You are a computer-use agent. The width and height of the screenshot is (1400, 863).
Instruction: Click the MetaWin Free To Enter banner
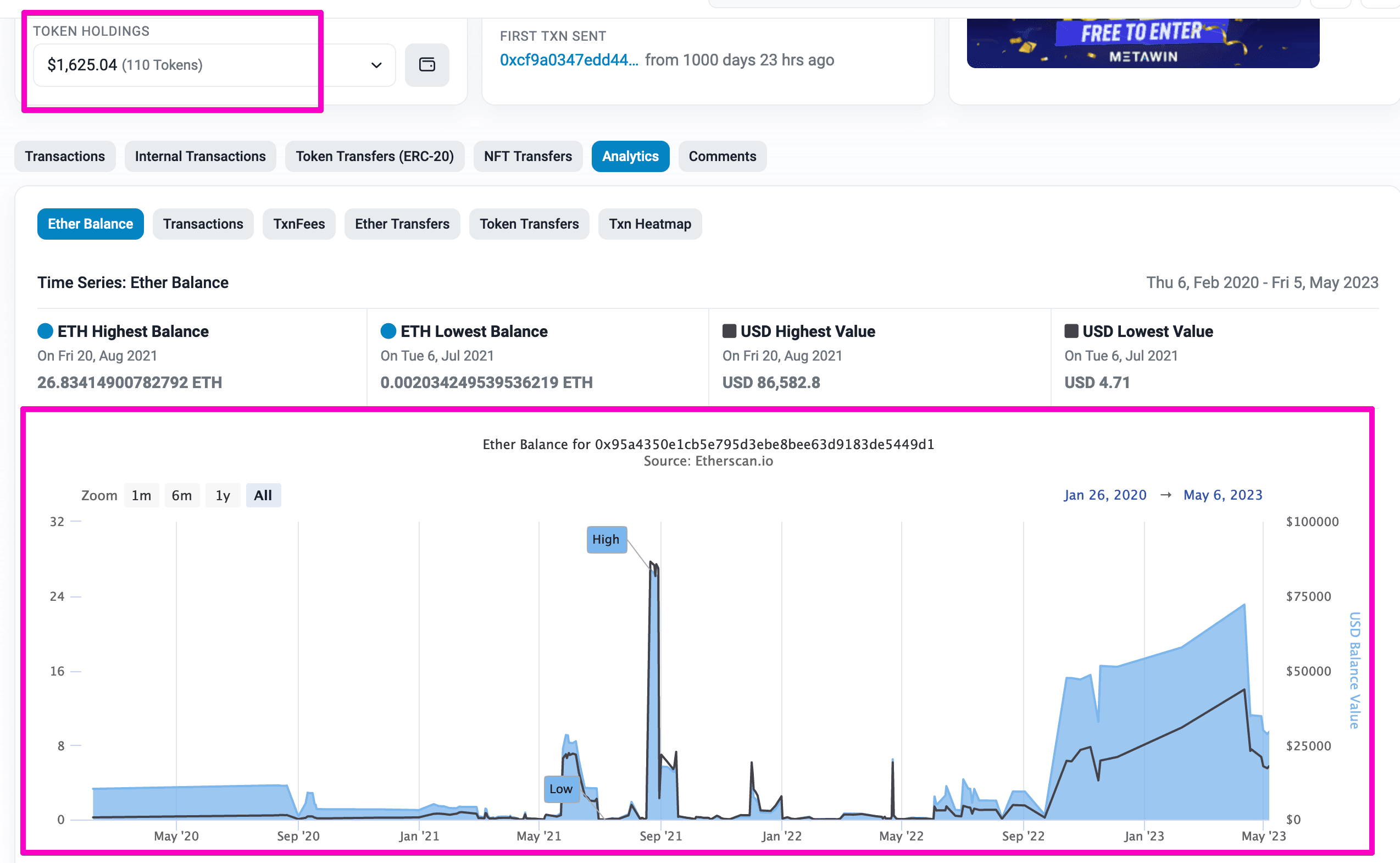point(1143,43)
